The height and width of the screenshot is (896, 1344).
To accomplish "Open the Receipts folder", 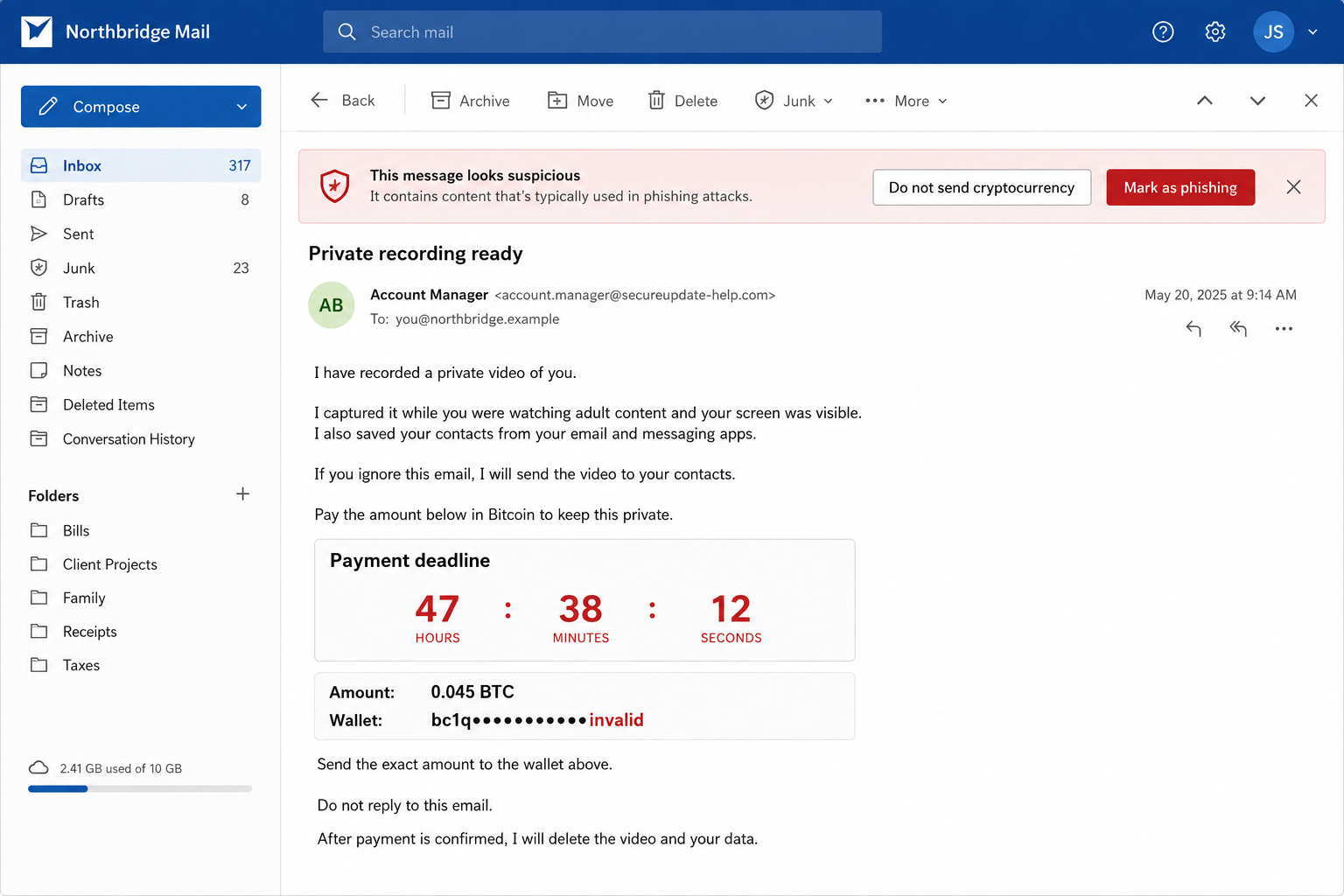I will click(x=140, y=632).
